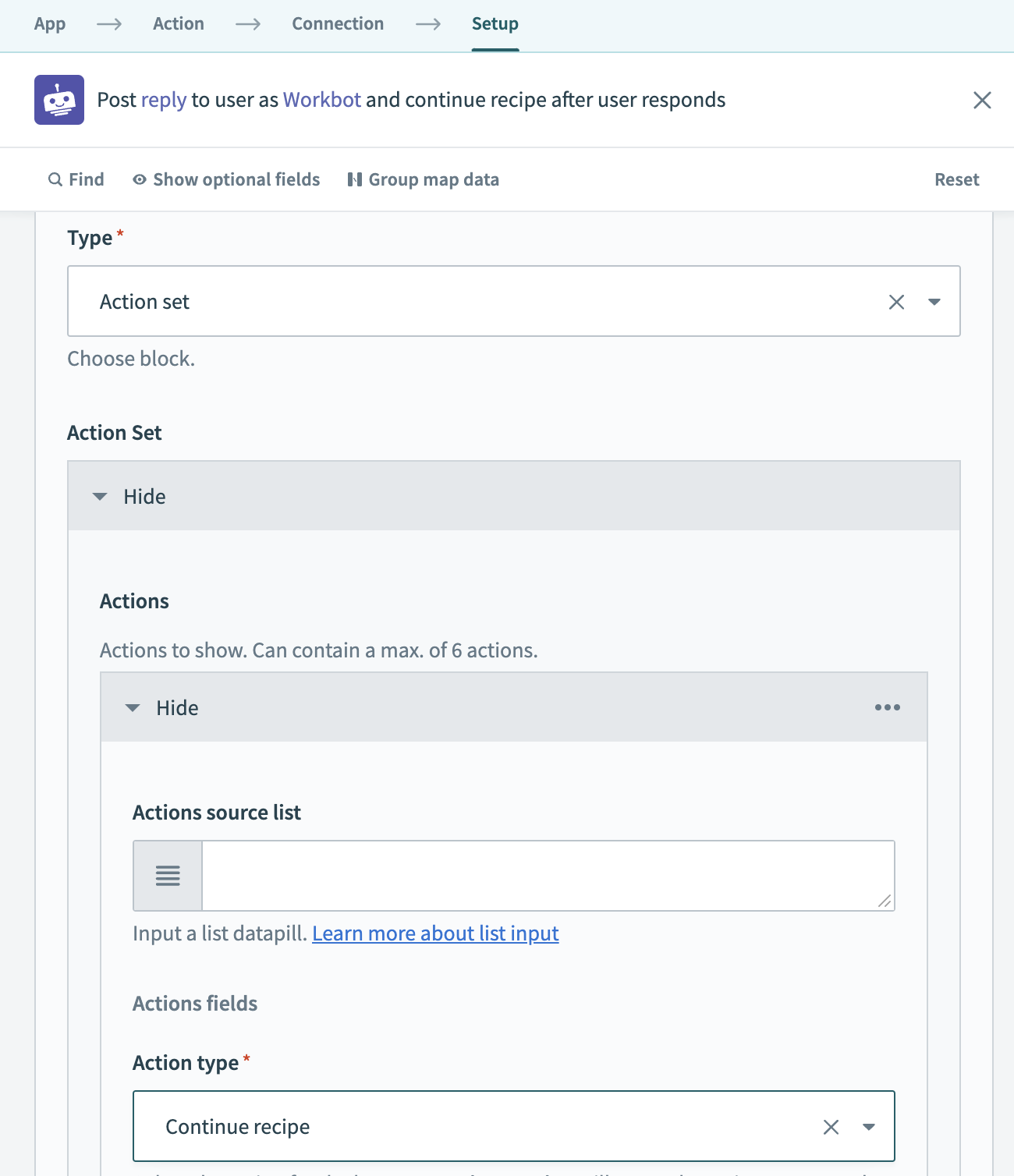Image resolution: width=1014 pixels, height=1176 pixels.
Task: Switch to the Action tab
Action: coord(179,24)
